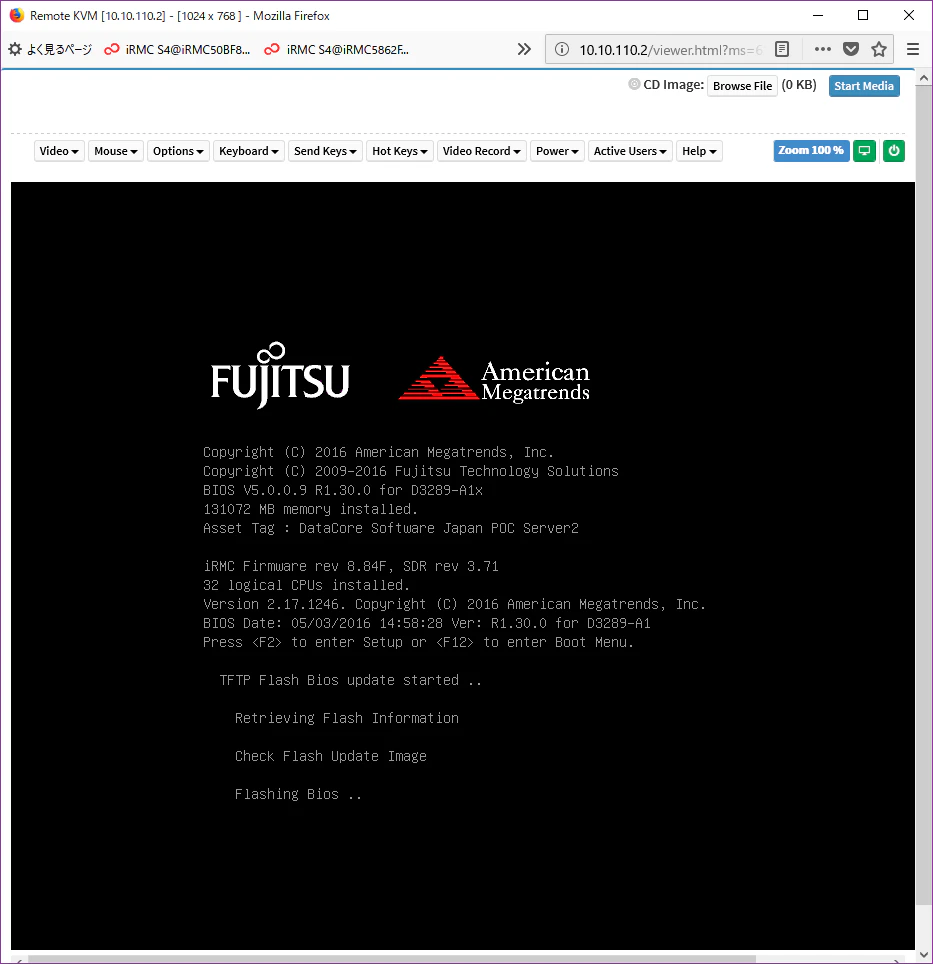Image resolution: width=933 pixels, height=964 pixels.
Task: Expand the Video Record menu
Action: coord(482,151)
